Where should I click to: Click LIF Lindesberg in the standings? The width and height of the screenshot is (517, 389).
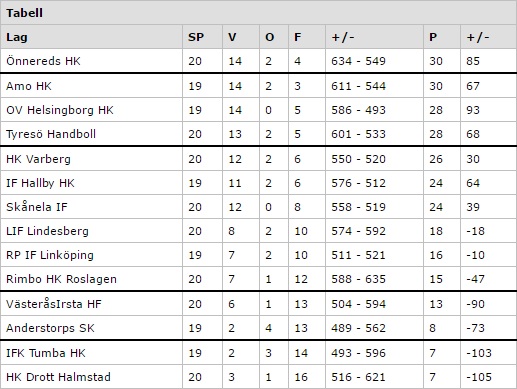point(47,231)
